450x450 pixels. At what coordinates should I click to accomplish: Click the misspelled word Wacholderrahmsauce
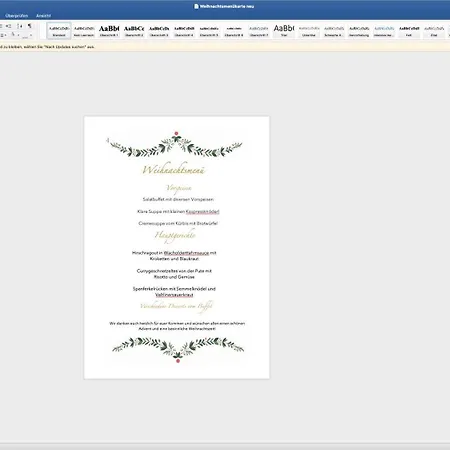[186, 253]
